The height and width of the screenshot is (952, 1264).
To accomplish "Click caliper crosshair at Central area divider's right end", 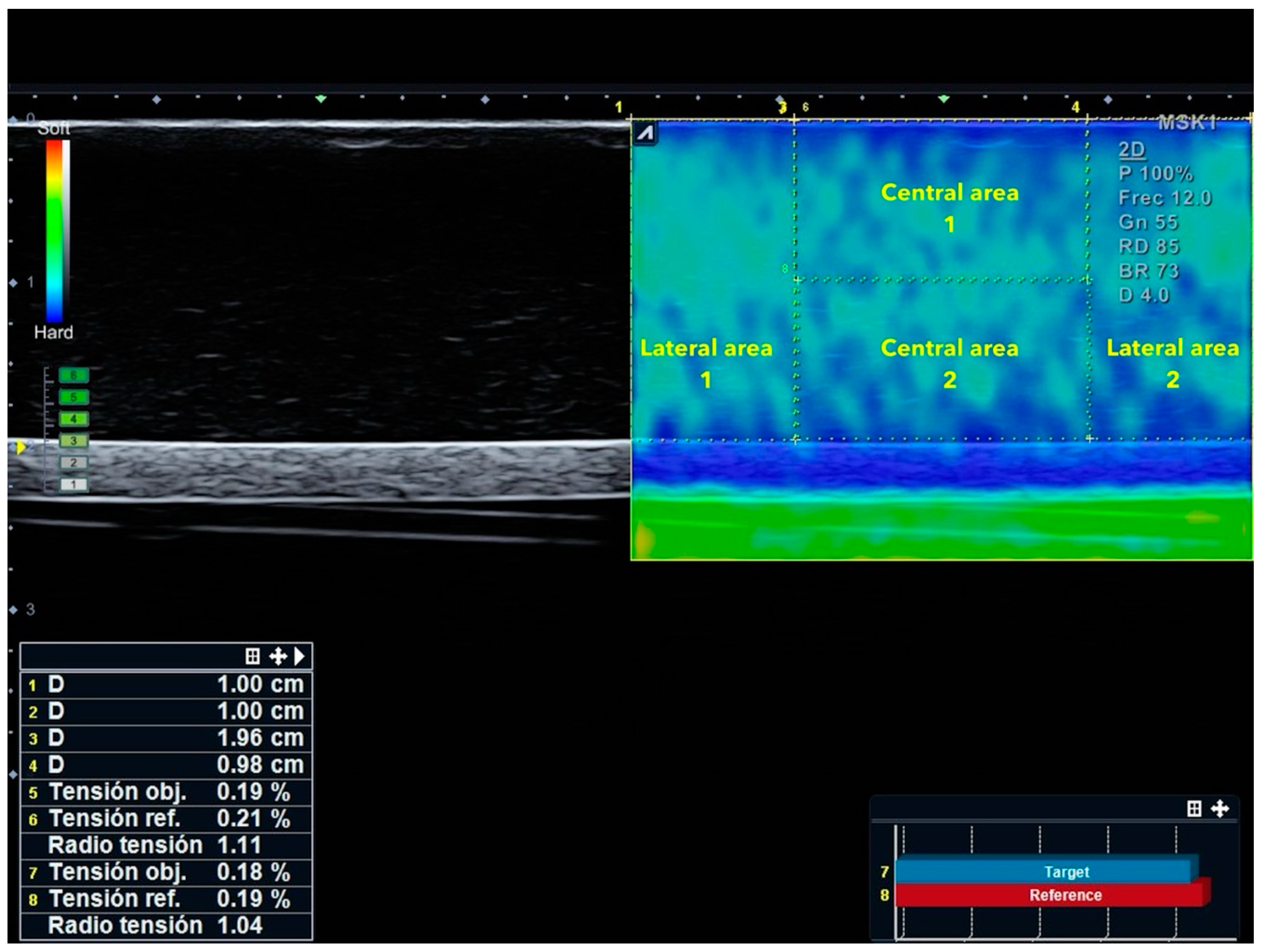I will coord(1088,280).
